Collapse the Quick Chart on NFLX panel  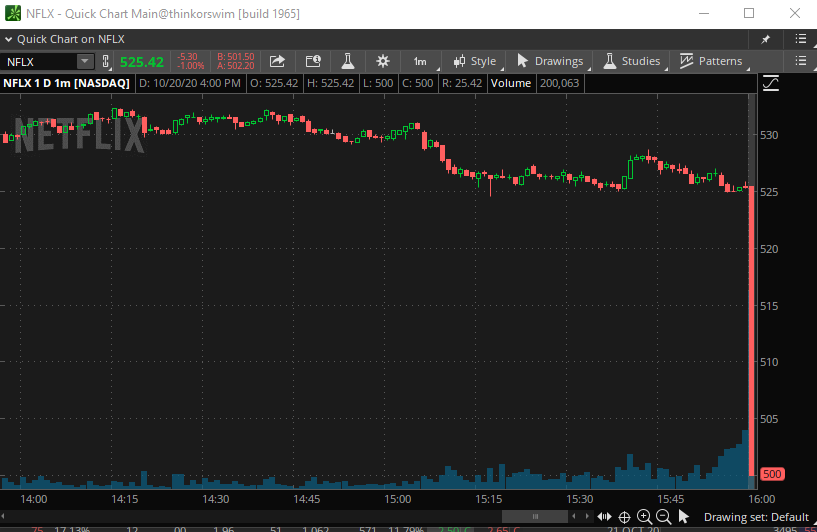8,40
